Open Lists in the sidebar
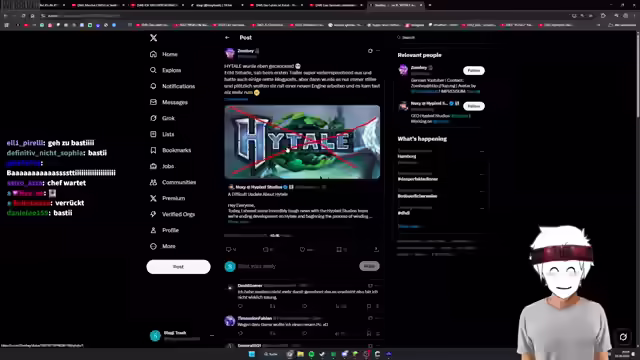Image resolution: width=640 pixels, height=360 pixels. (162, 134)
